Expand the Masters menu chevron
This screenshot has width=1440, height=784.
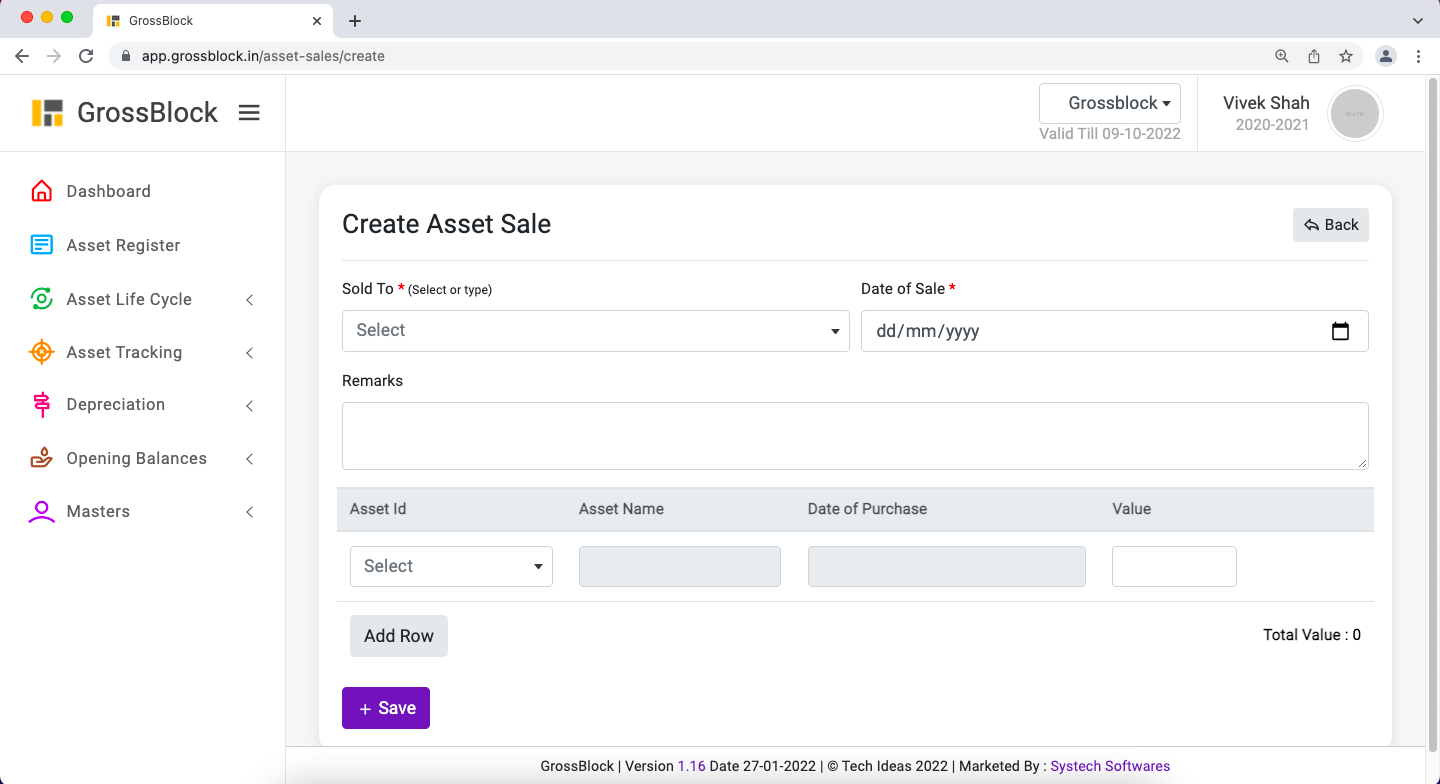click(250, 512)
